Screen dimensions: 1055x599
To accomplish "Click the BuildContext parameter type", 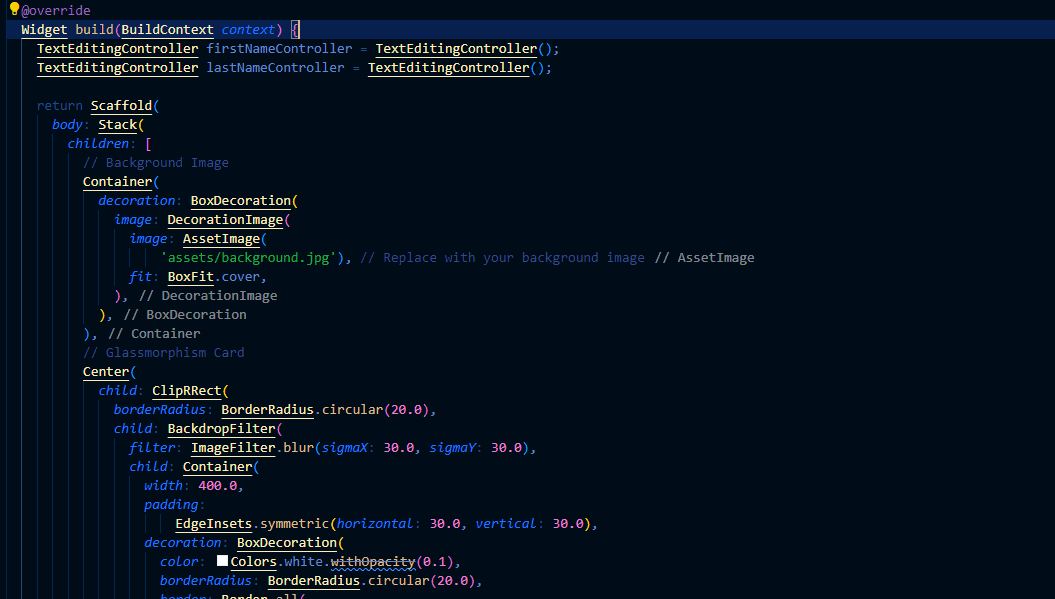I will (168, 30).
